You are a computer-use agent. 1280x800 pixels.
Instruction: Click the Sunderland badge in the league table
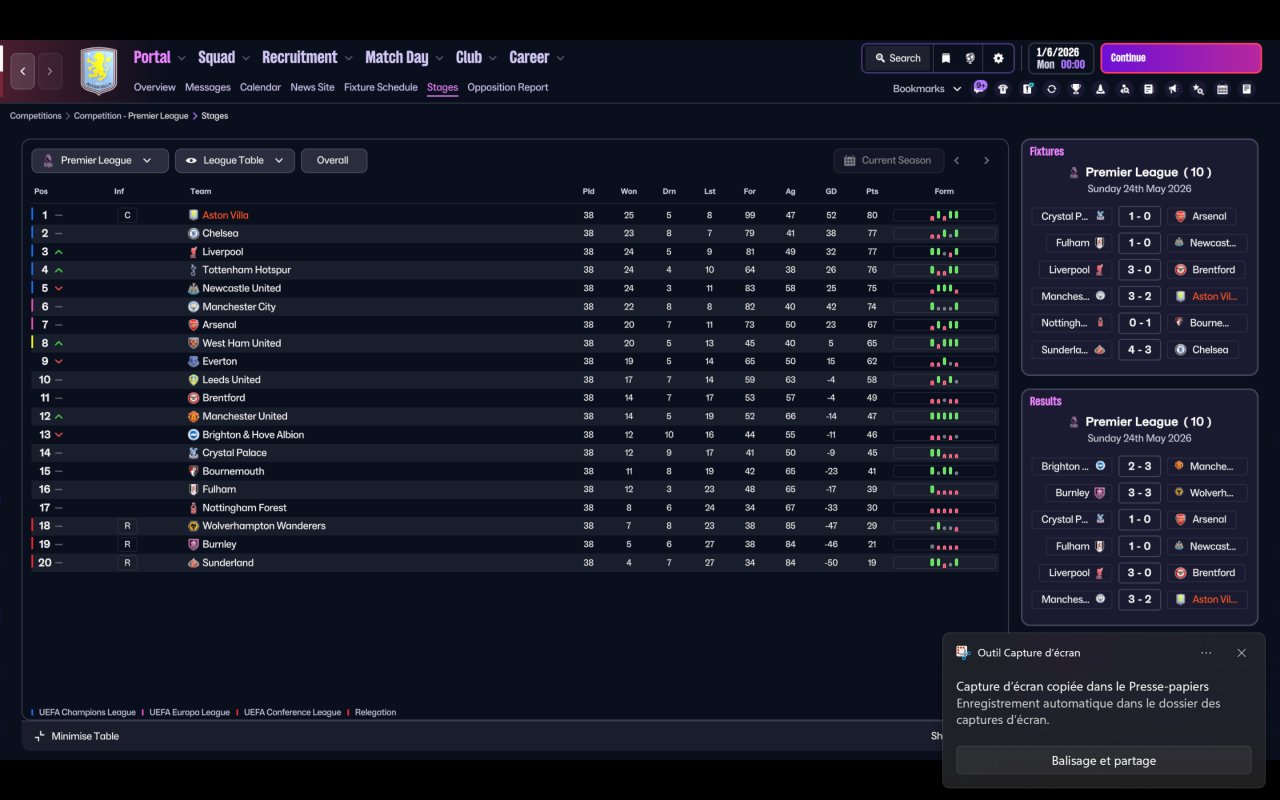pyautogui.click(x=194, y=563)
